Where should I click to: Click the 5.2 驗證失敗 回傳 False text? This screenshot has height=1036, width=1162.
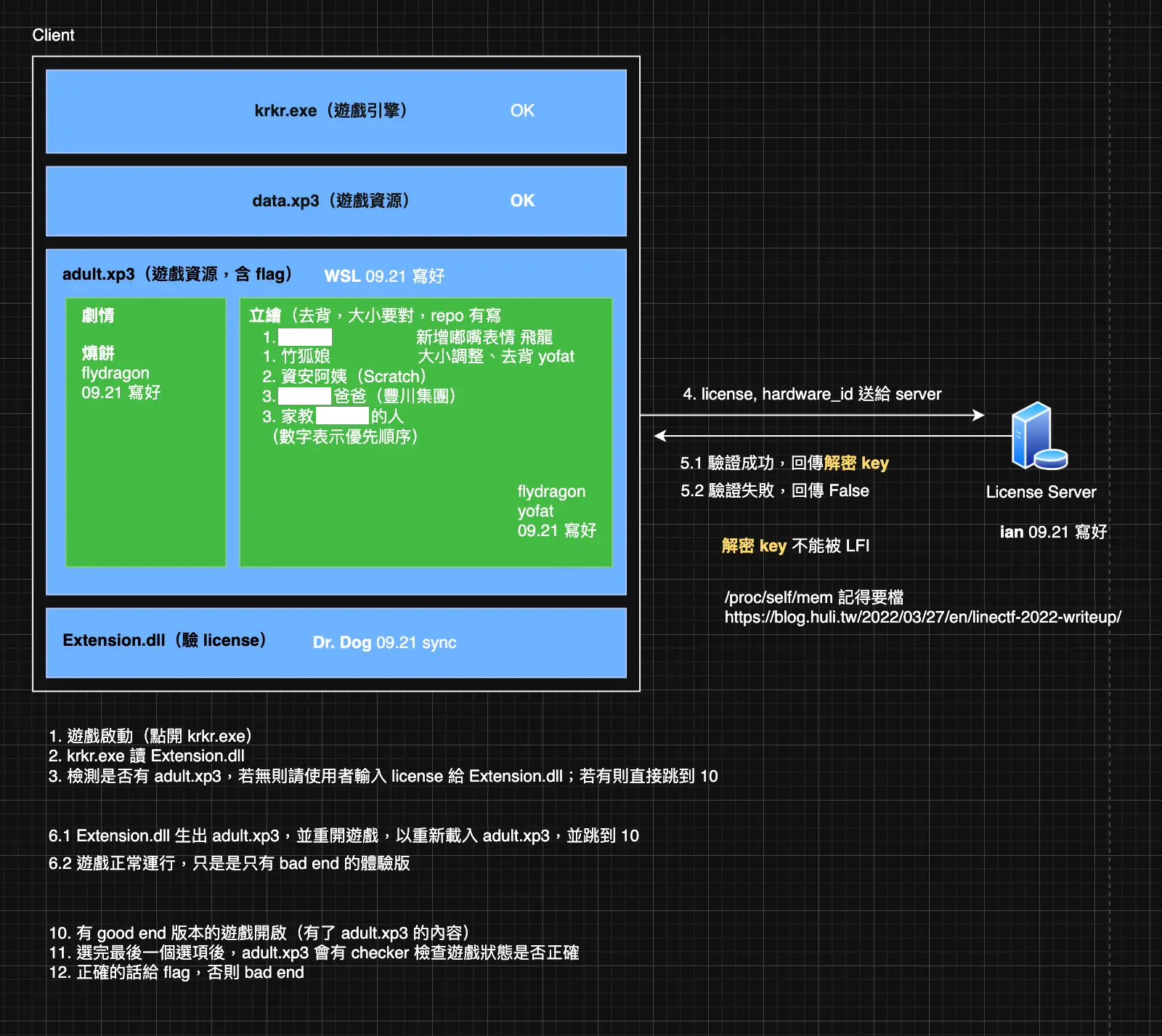(x=774, y=490)
